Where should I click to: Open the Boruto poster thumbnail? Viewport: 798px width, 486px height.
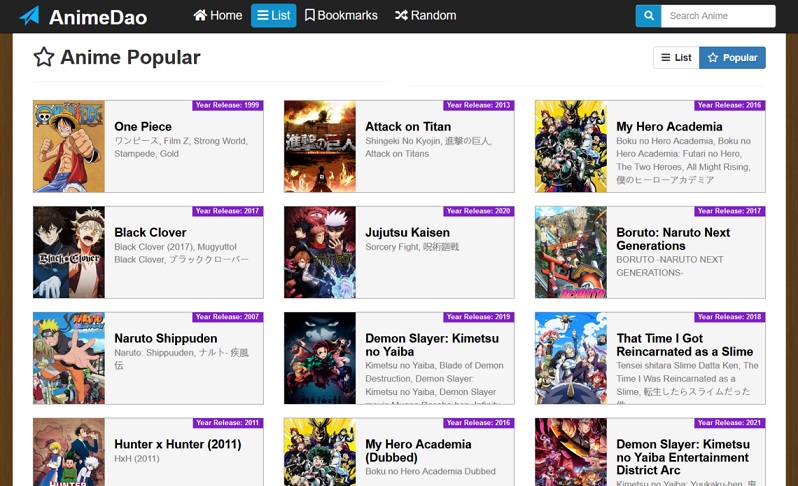[571, 252]
